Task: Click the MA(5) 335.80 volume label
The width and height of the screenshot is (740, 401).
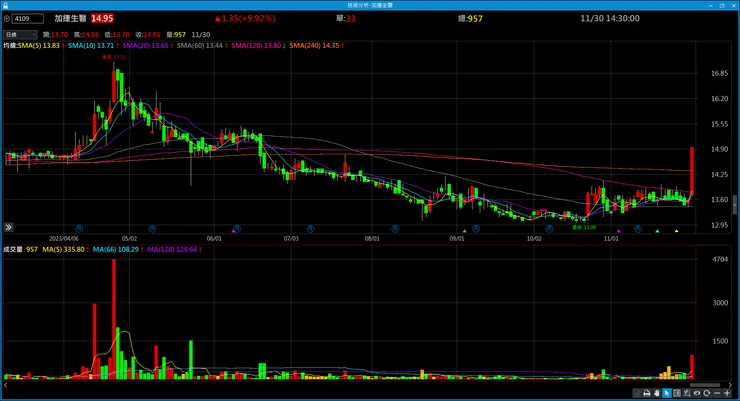Action: pos(64,249)
